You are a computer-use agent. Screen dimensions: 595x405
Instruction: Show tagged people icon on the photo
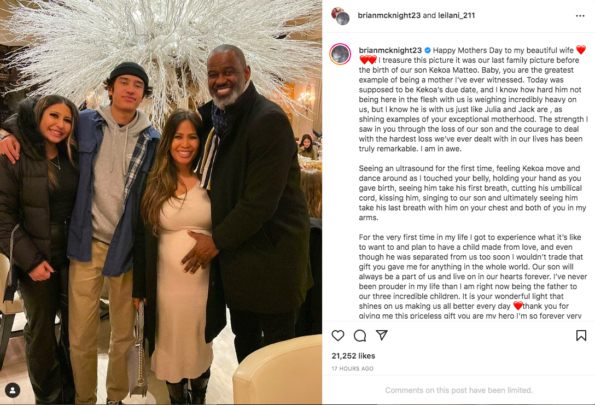click(x=13, y=390)
